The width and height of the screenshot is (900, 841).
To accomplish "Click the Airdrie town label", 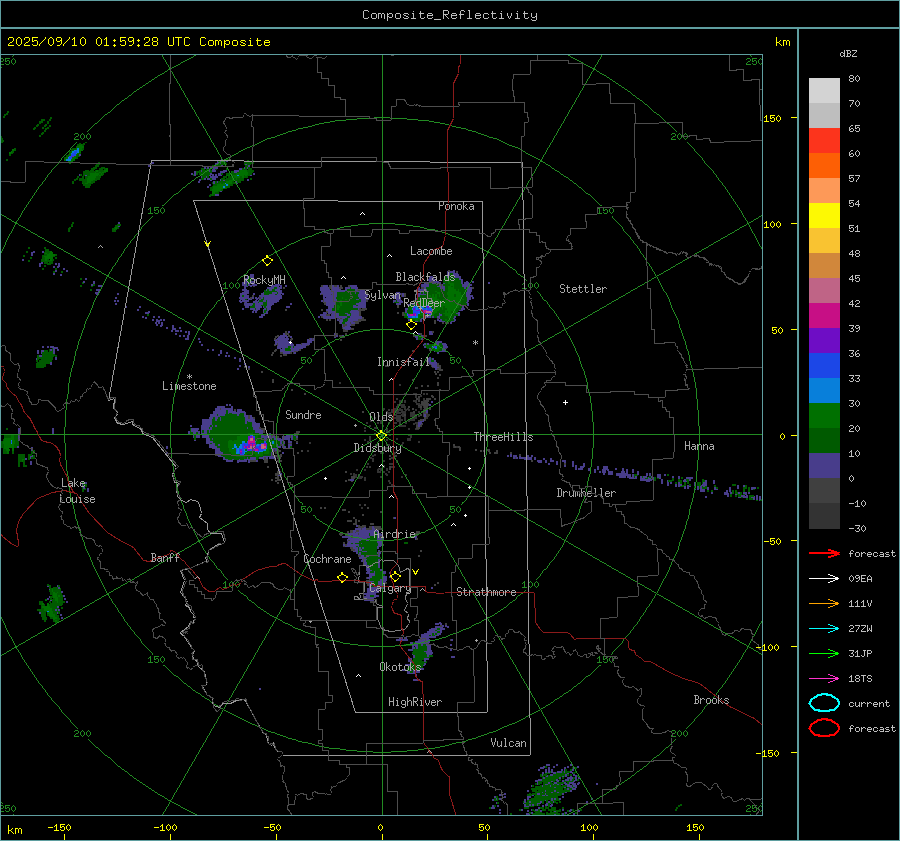I will [x=394, y=534].
